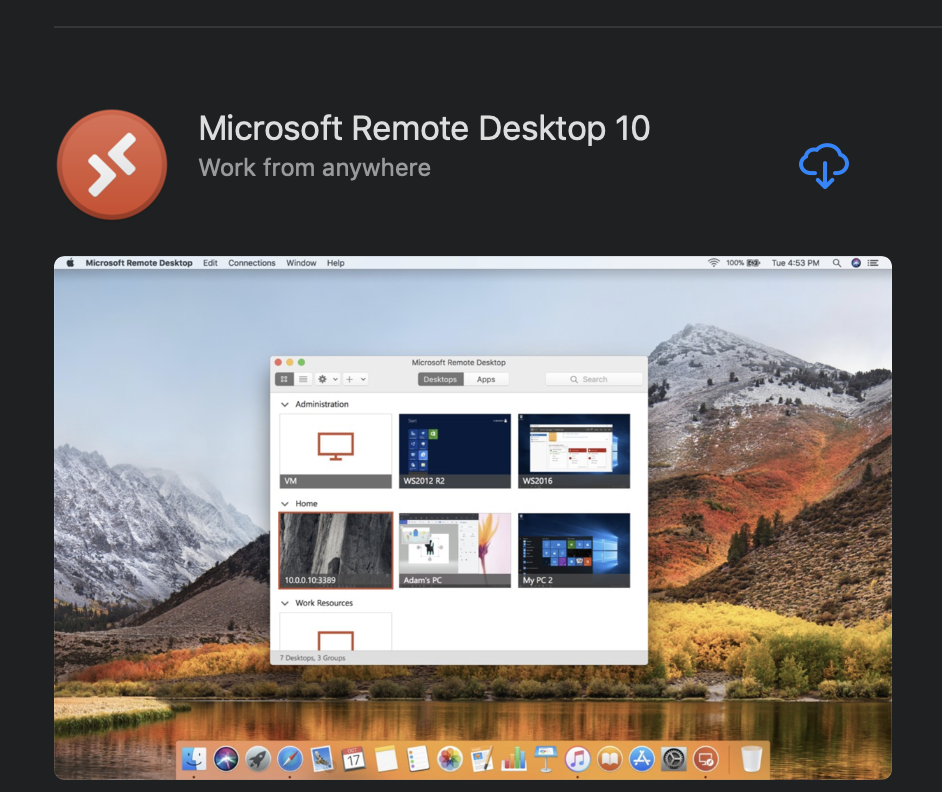This screenshot has width=942, height=792.
Task: Select the VM desktop thumbnail
Action: pos(336,451)
